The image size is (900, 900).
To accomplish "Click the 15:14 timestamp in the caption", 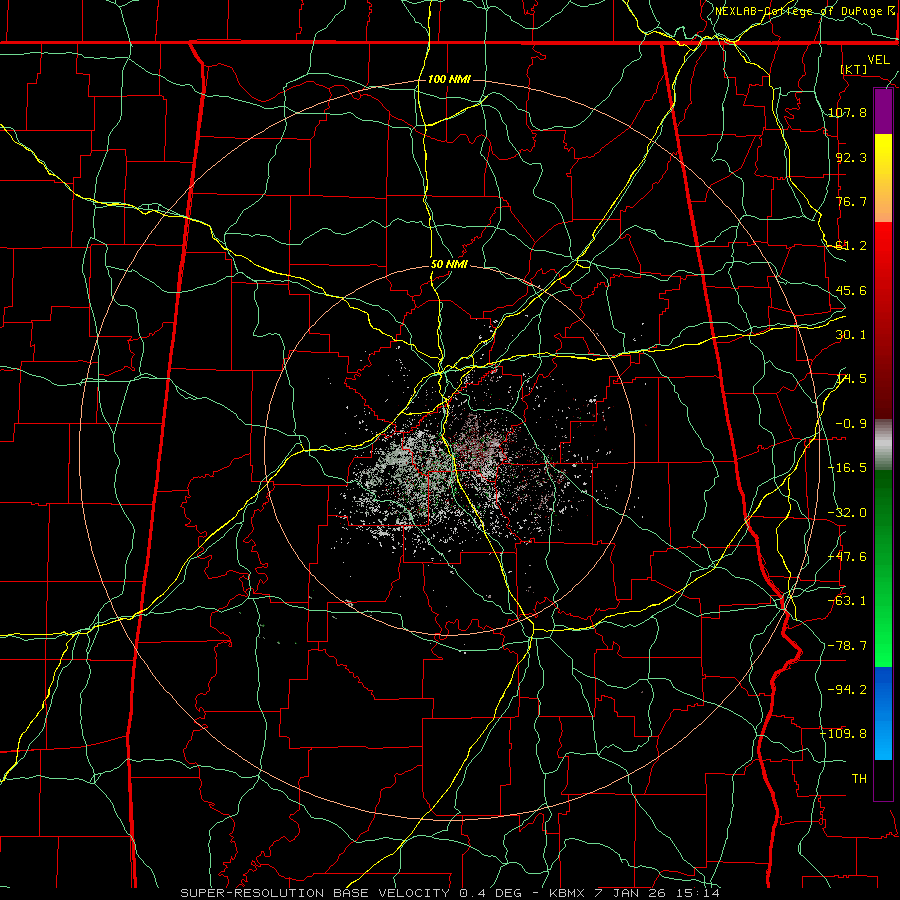I will pyautogui.click(x=696, y=893).
